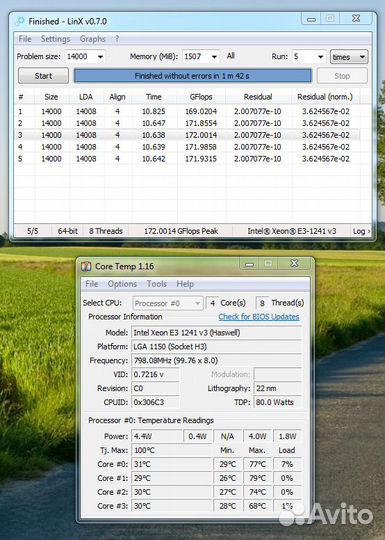Screen dimensions: 385x540
Task: Click the VID value 0.7216 v
Action: pos(155,374)
